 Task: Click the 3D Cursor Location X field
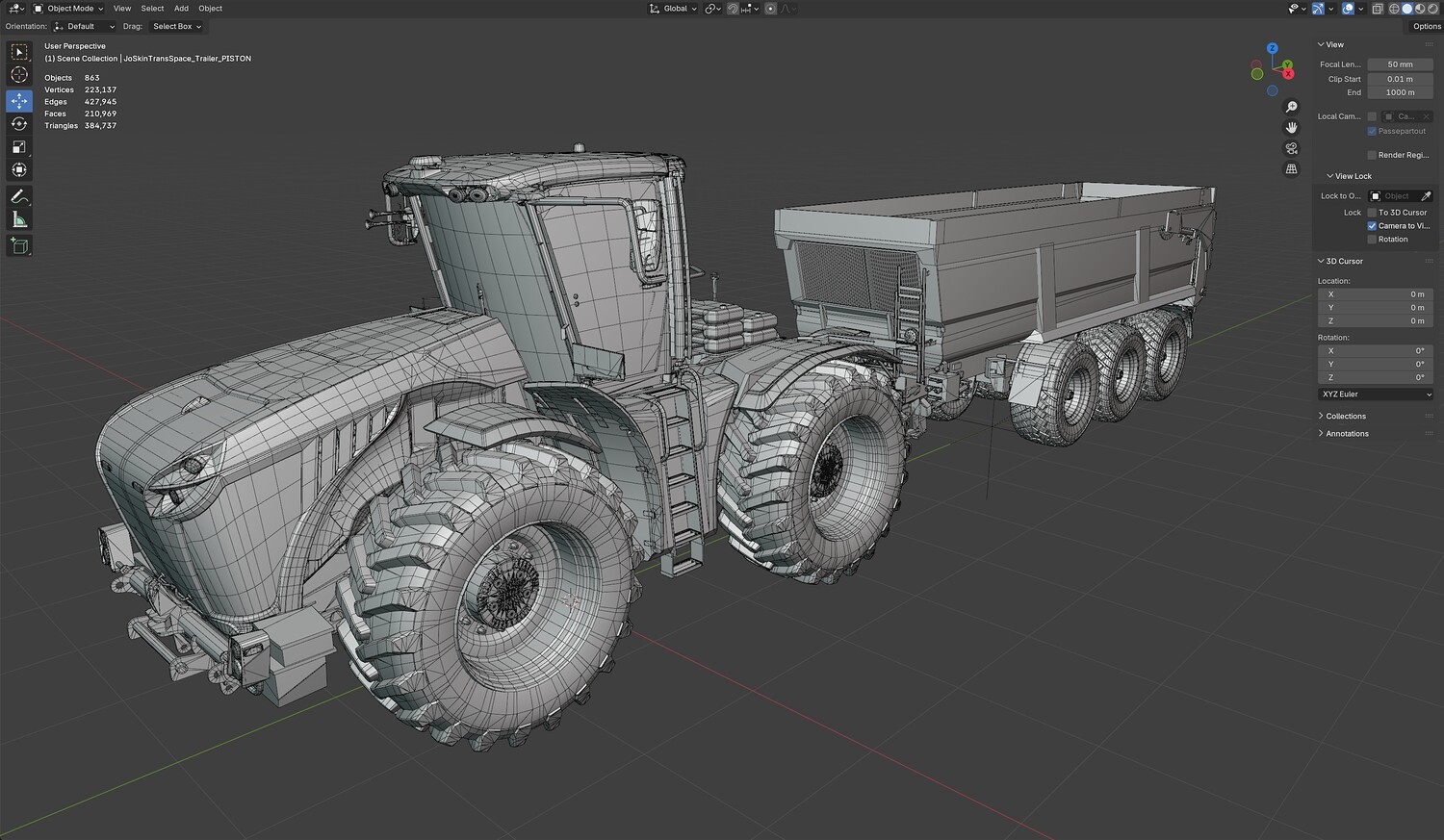click(x=1375, y=294)
